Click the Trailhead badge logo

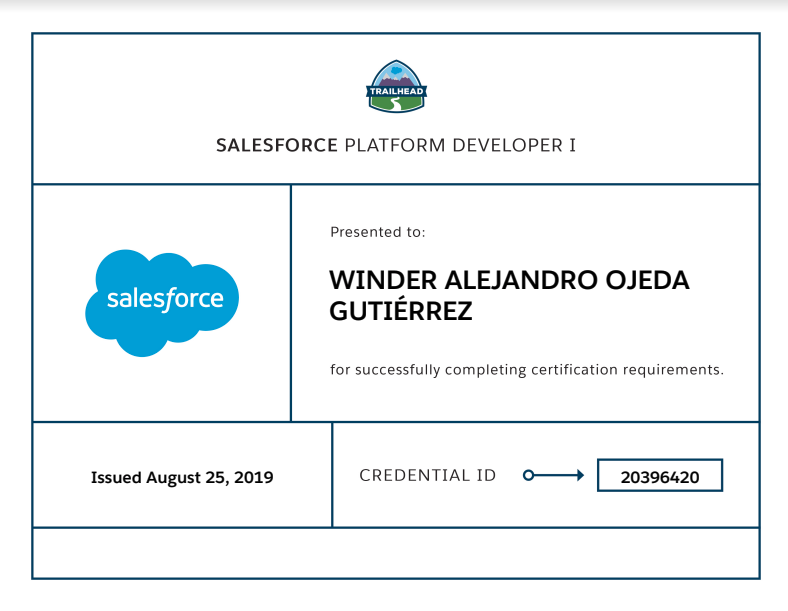(x=396, y=86)
